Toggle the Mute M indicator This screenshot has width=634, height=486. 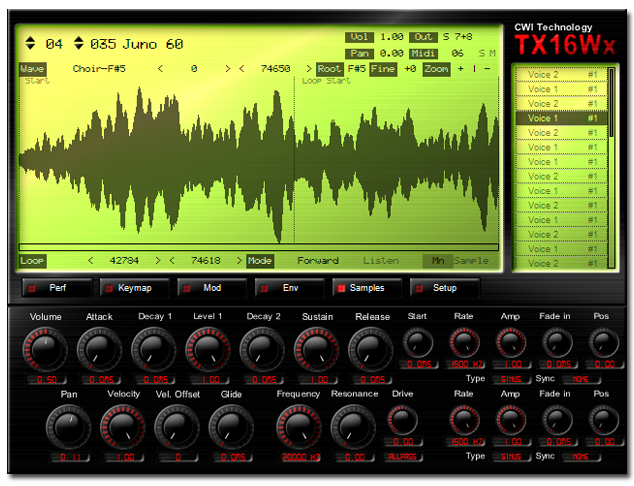[x=492, y=53]
